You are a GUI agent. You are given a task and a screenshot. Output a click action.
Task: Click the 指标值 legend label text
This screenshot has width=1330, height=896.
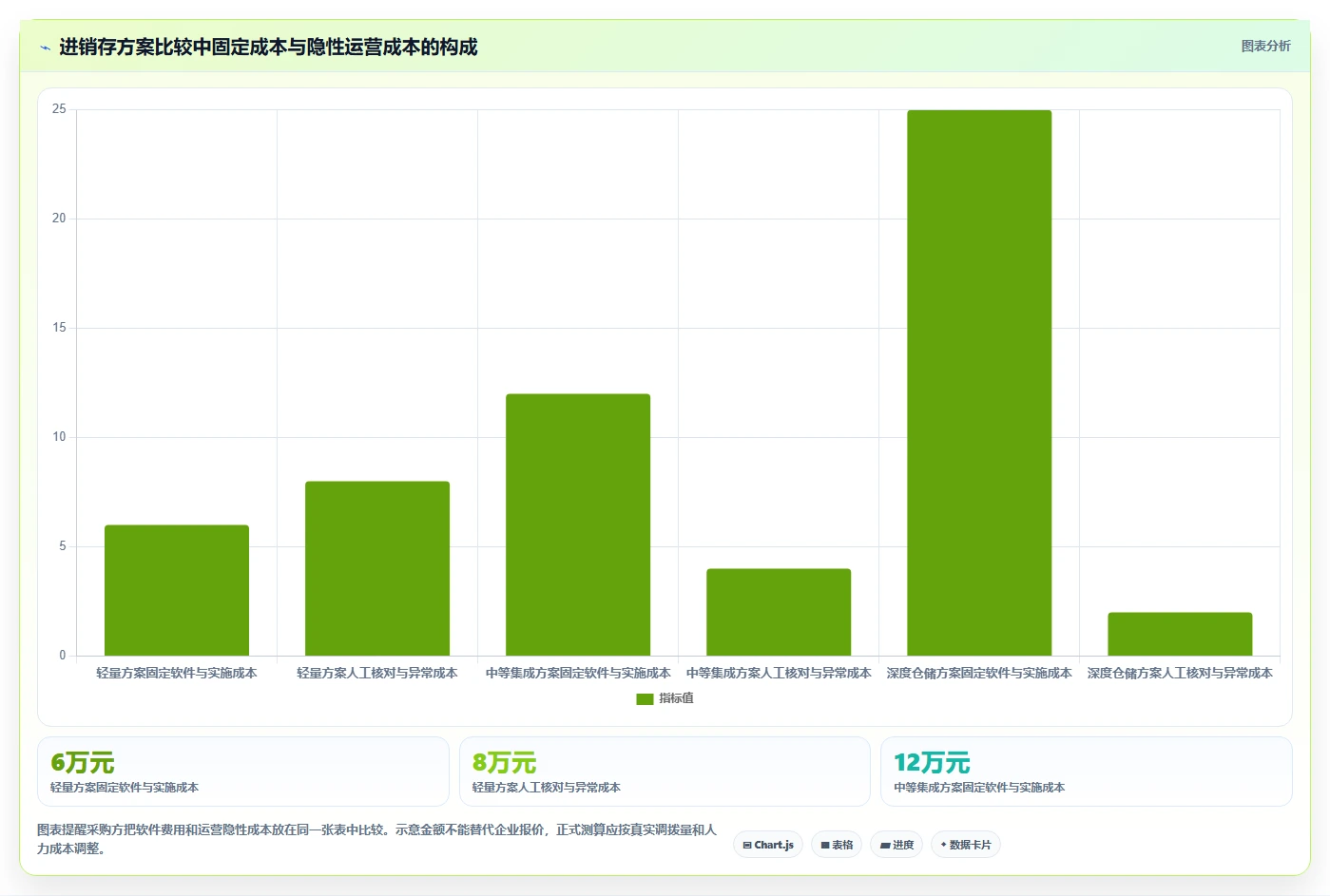676,698
